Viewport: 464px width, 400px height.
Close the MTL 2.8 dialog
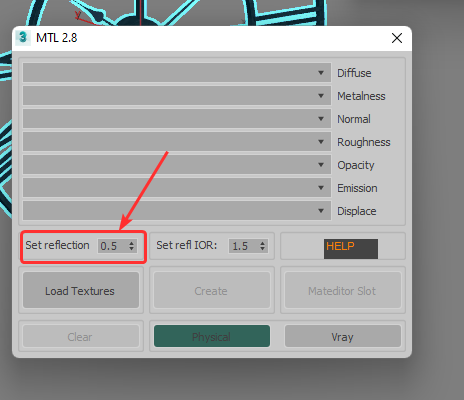(397, 38)
